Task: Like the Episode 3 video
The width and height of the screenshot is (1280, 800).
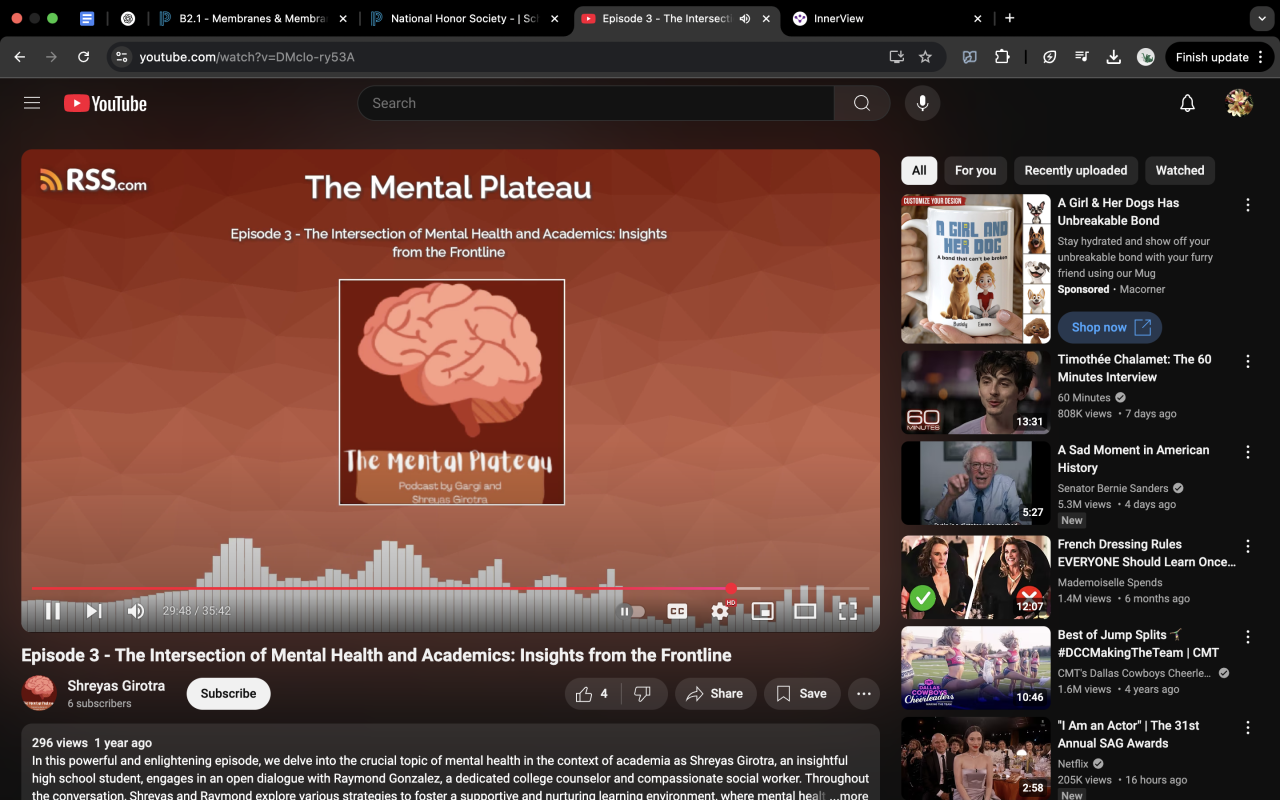Action: (x=592, y=693)
